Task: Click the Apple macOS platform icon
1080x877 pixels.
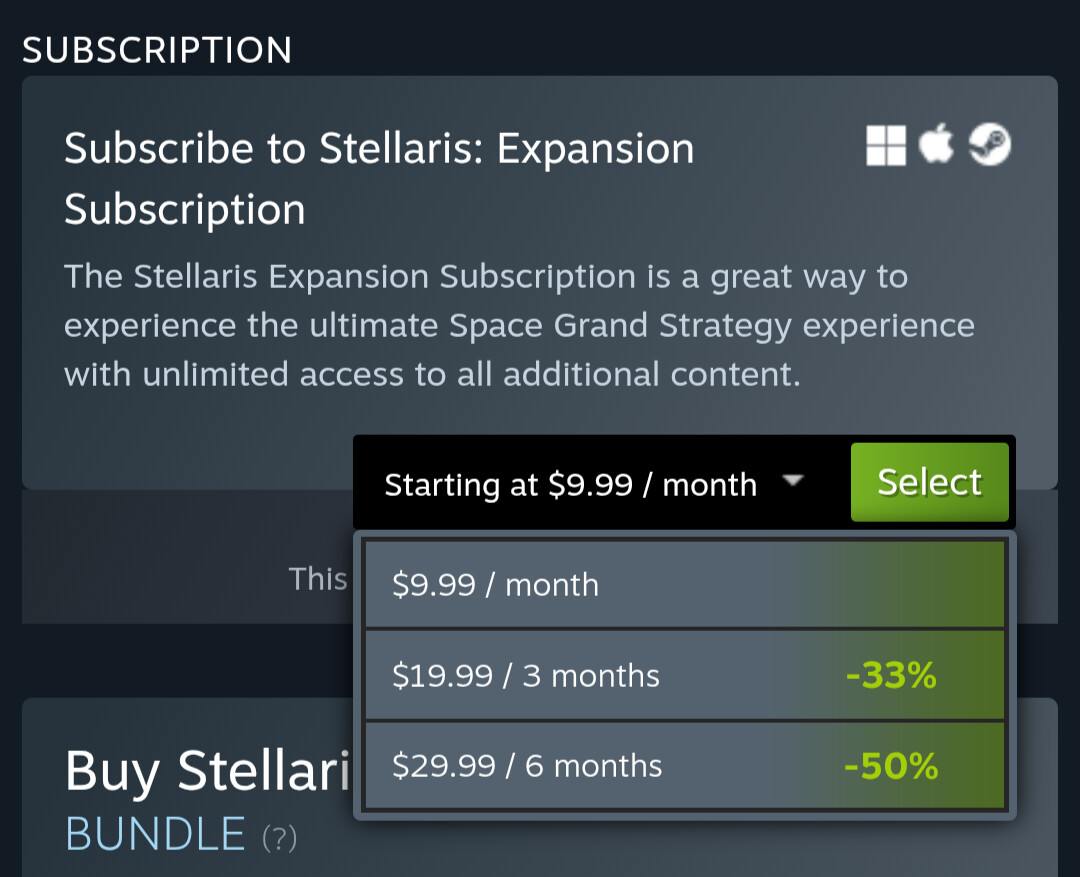Action: click(936, 146)
